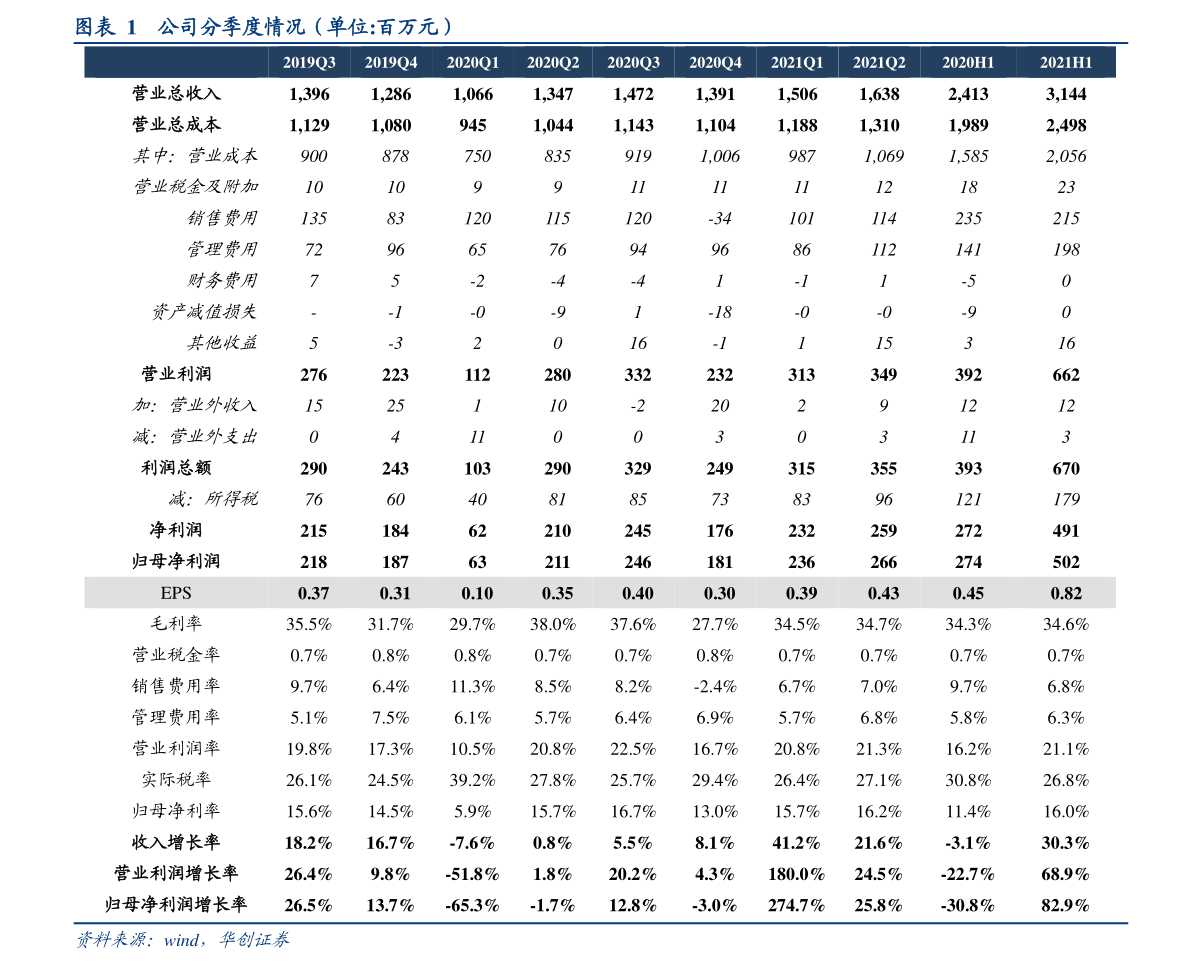Click the 2020Q3 column header
1191x969 pixels.
tap(633, 62)
